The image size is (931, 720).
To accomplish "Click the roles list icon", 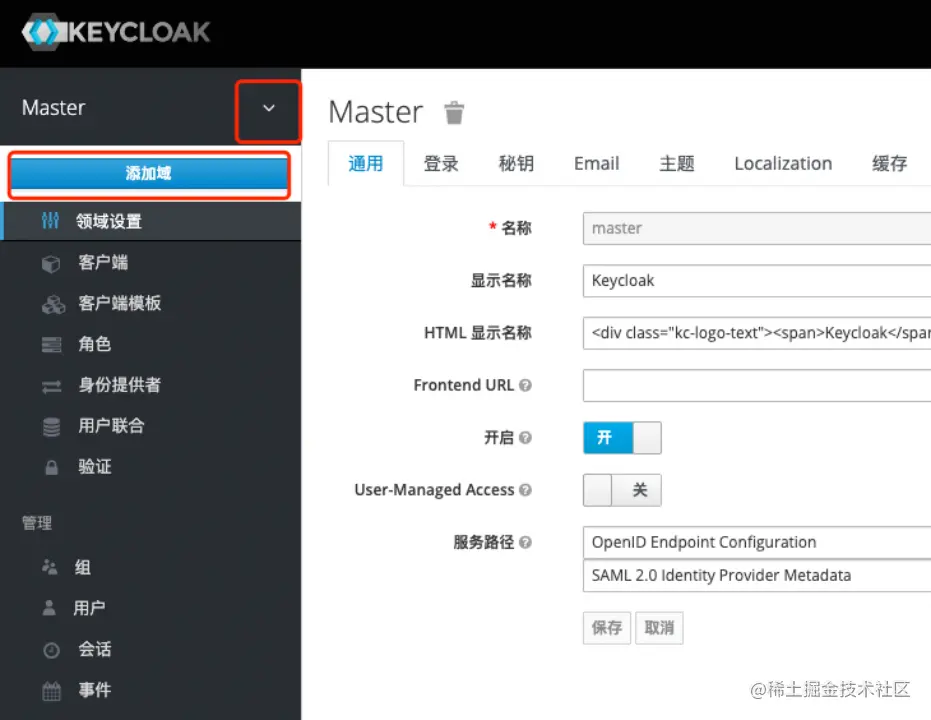I will [x=52, y=345].
